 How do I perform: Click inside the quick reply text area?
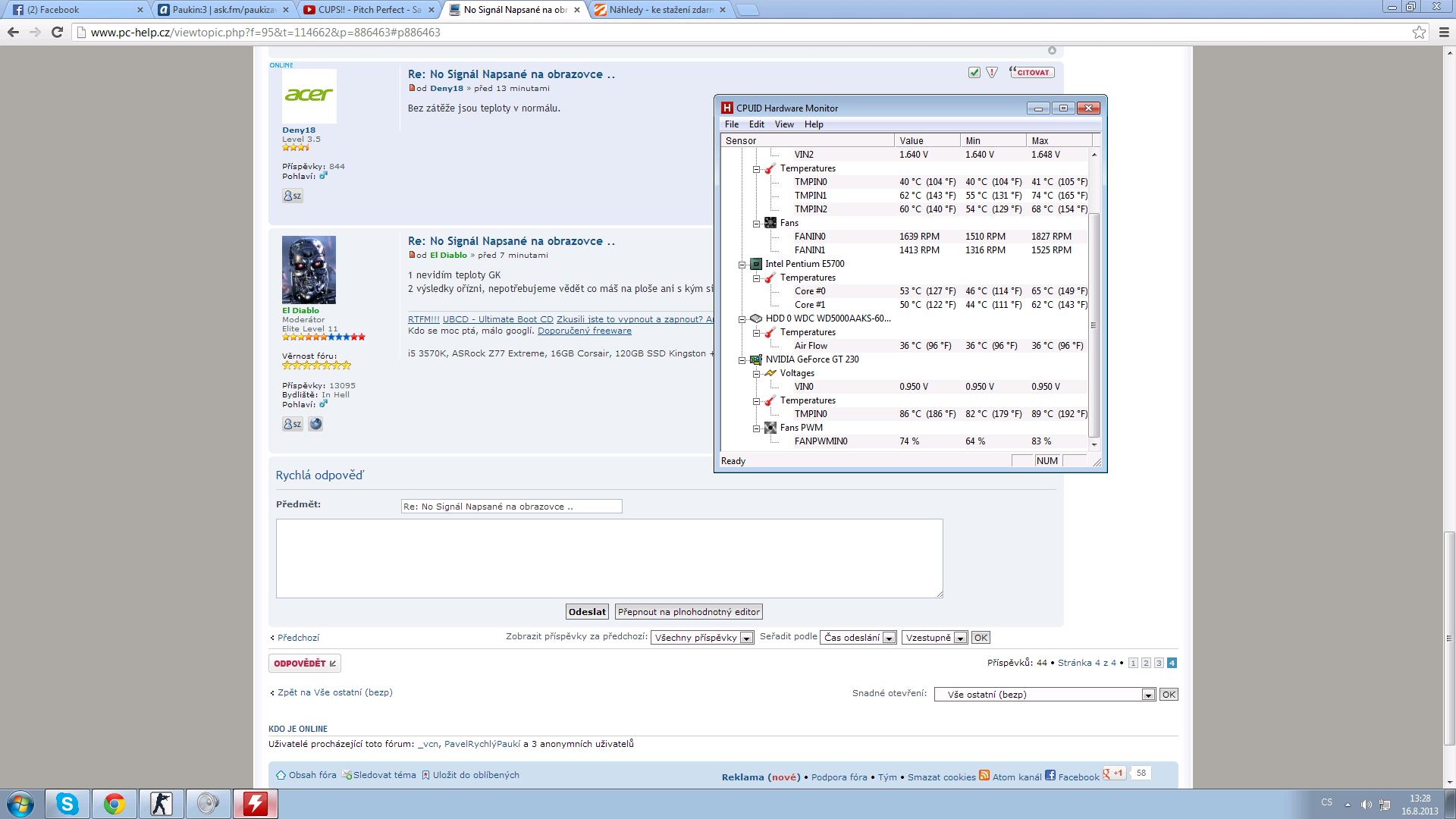pyautogui.click(x=609, y=558)
